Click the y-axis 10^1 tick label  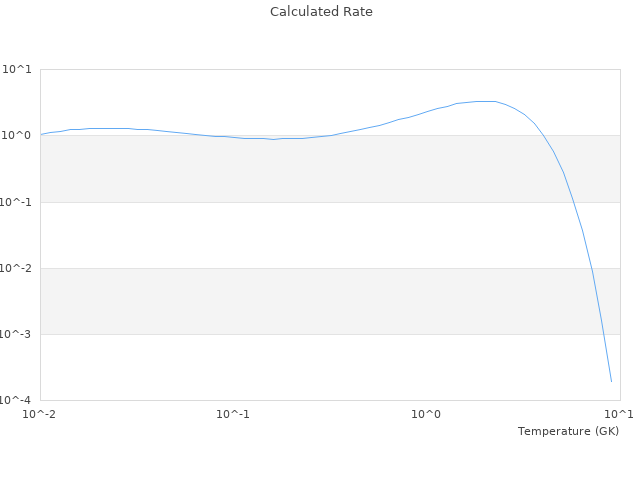click(18, 70)
